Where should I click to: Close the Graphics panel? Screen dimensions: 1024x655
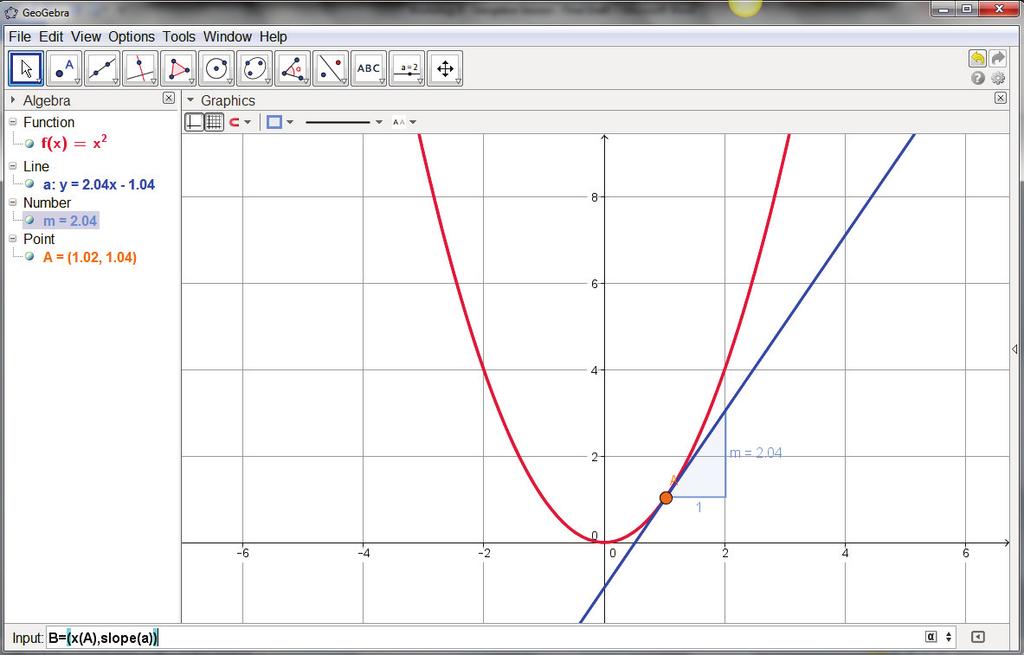[1000, 98]
